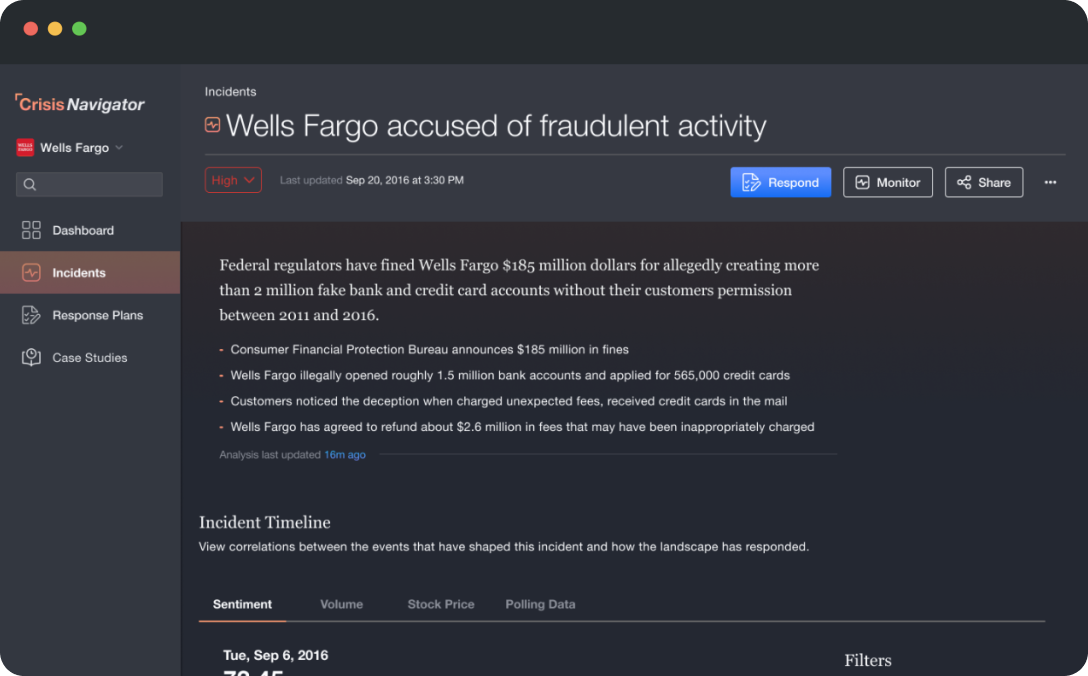1088x676 pixels.
Task: Click the Wells Fargo logo icon
Action: [x=25, y=147]
